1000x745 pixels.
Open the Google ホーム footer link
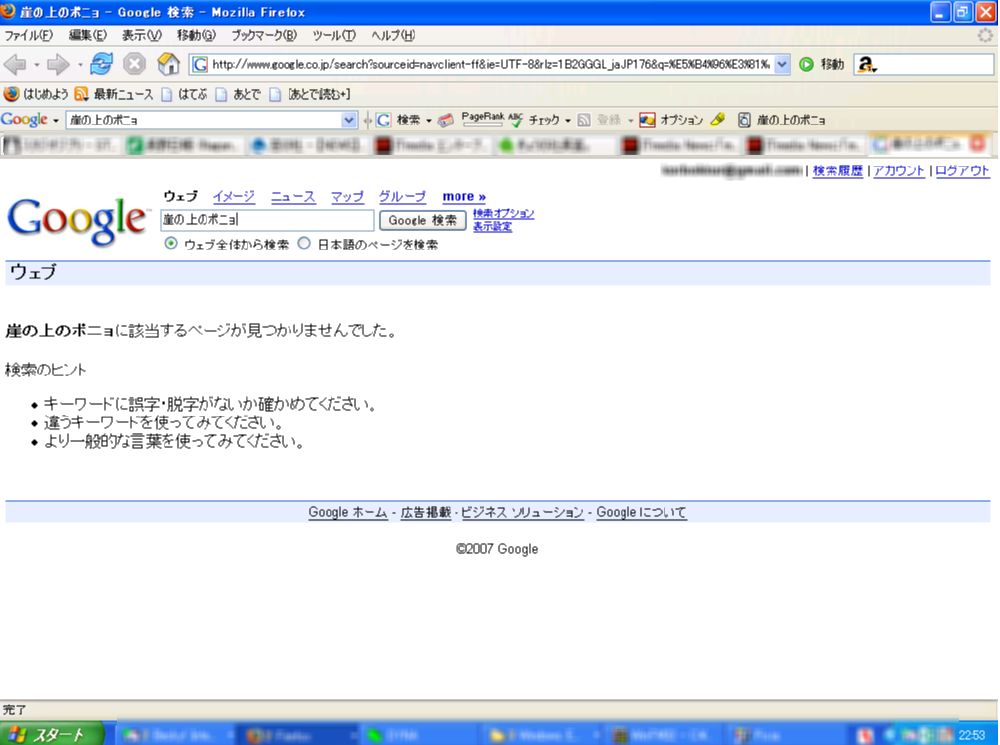[348, 512]
